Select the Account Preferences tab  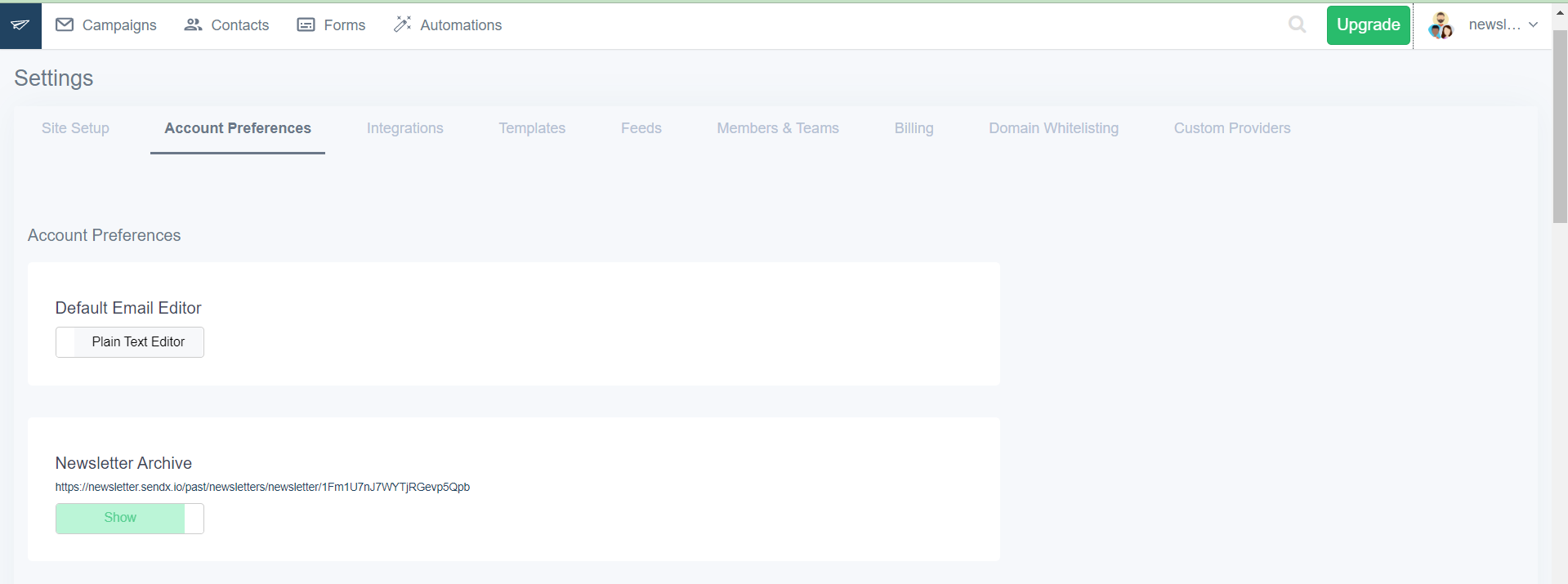(238, 128)
